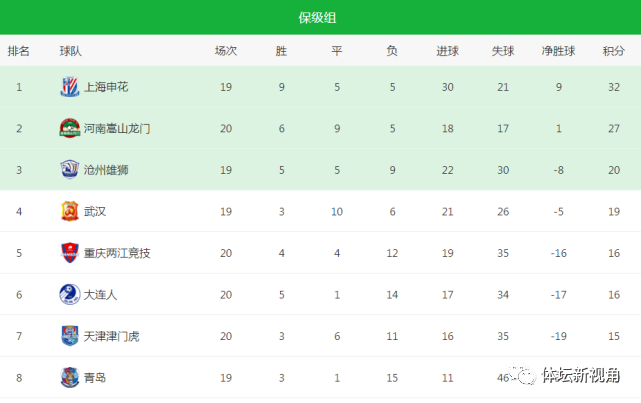
Task: Open the 天津津门虎 team name link
Action: tap(112, 336)
